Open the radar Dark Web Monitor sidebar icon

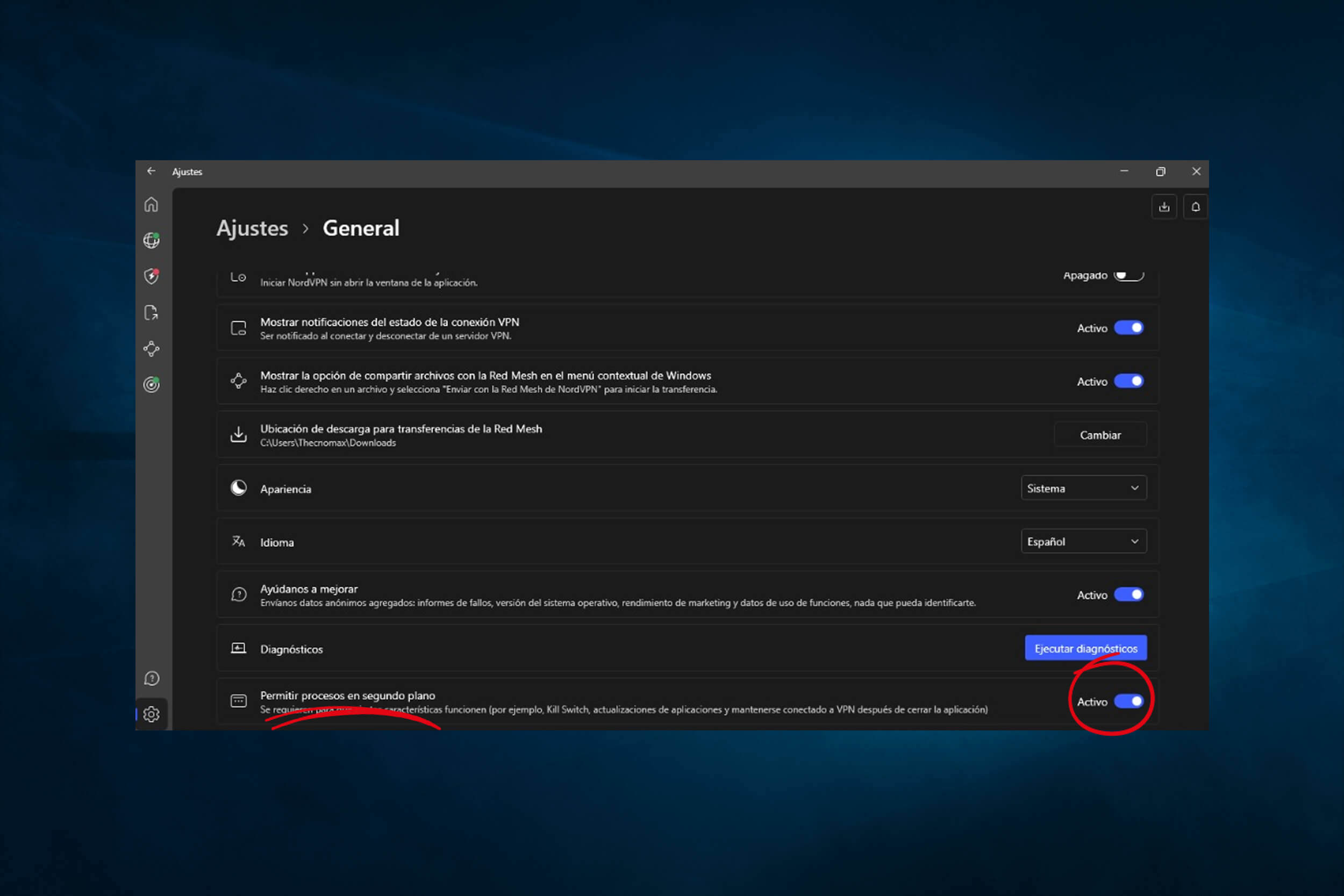pyautogui.click(x=152, y=384)
